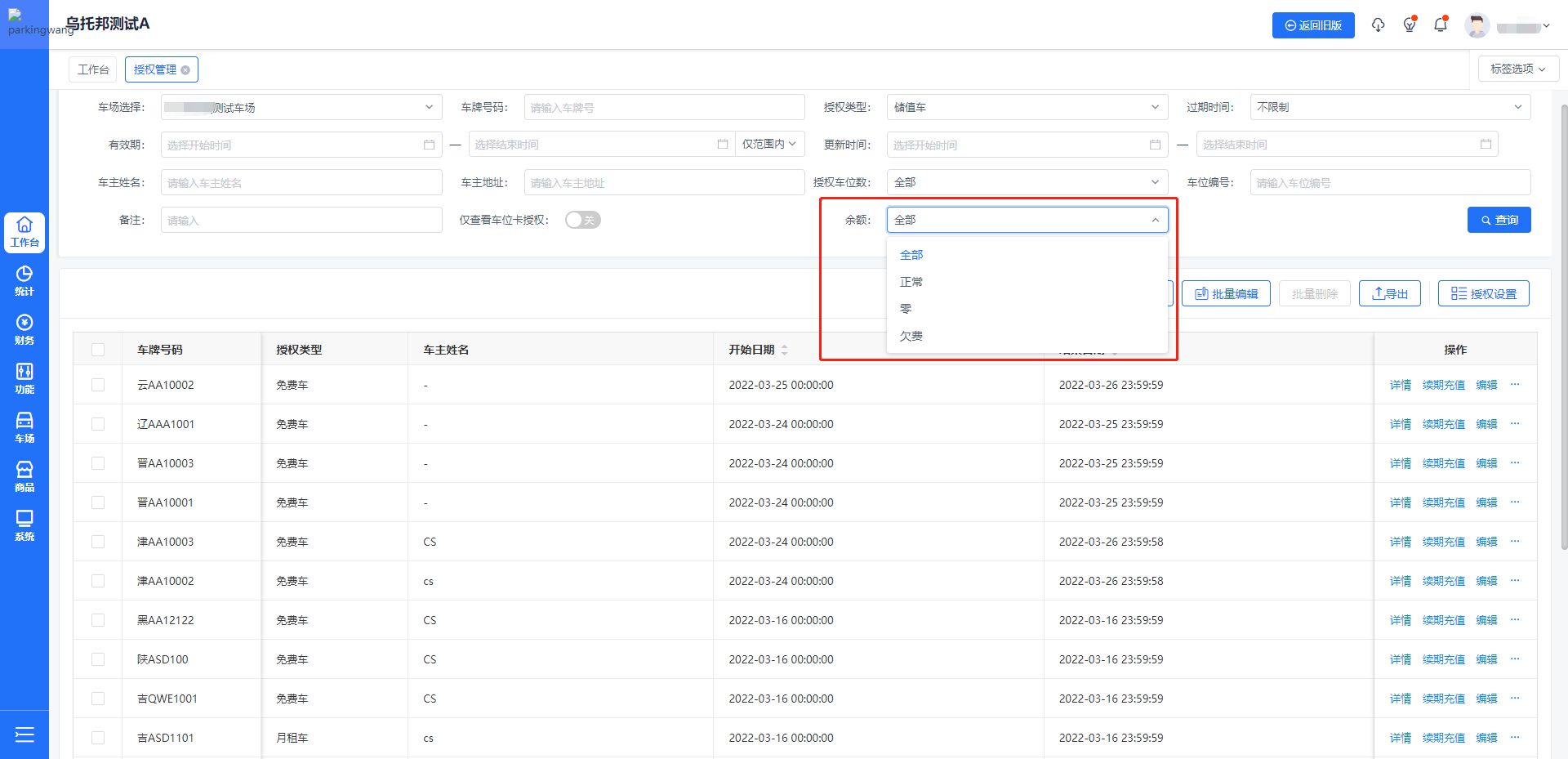
Task: Click the 功能 functions sidebar icon
Action: coord(24,379)
